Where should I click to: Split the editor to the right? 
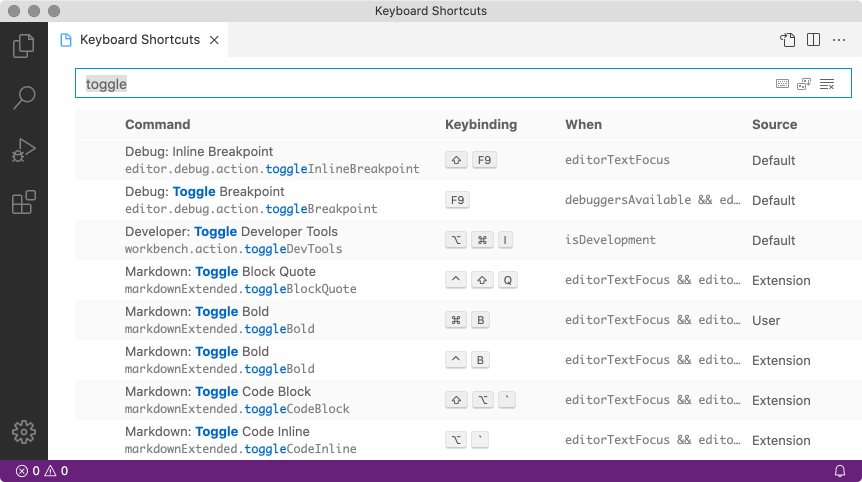(814, 40)
